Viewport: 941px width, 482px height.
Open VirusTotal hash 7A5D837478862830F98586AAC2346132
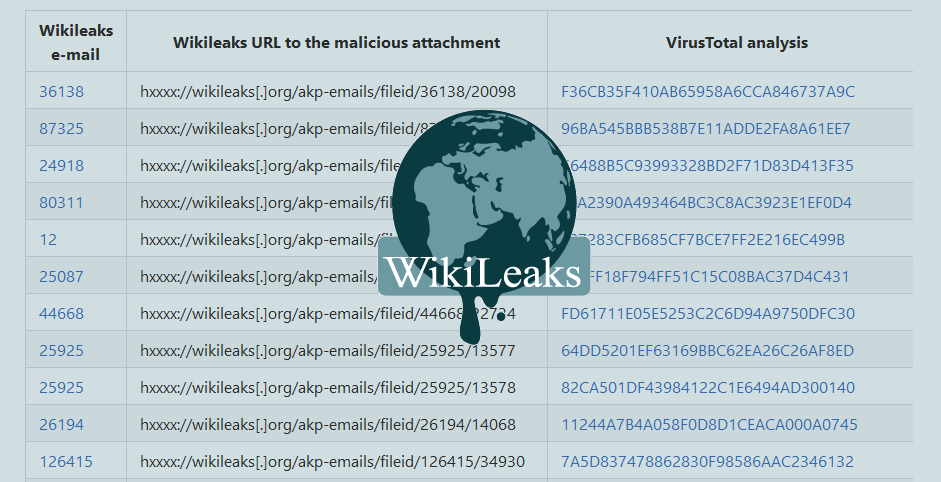coord(707,462)
